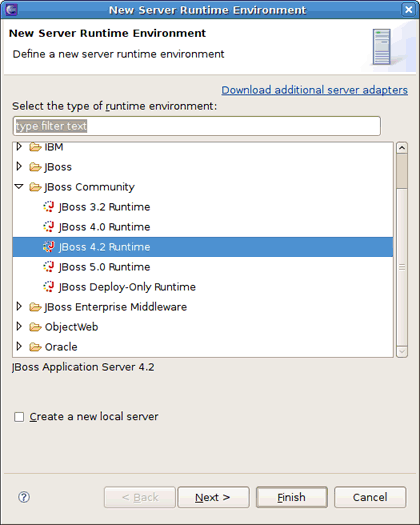
Task: Click the JBoss Community folder icon
Action: 35,187
